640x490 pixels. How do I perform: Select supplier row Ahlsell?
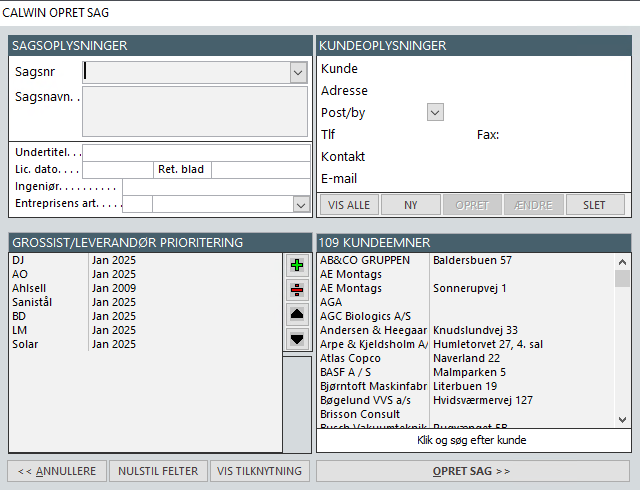click(145, 288)
